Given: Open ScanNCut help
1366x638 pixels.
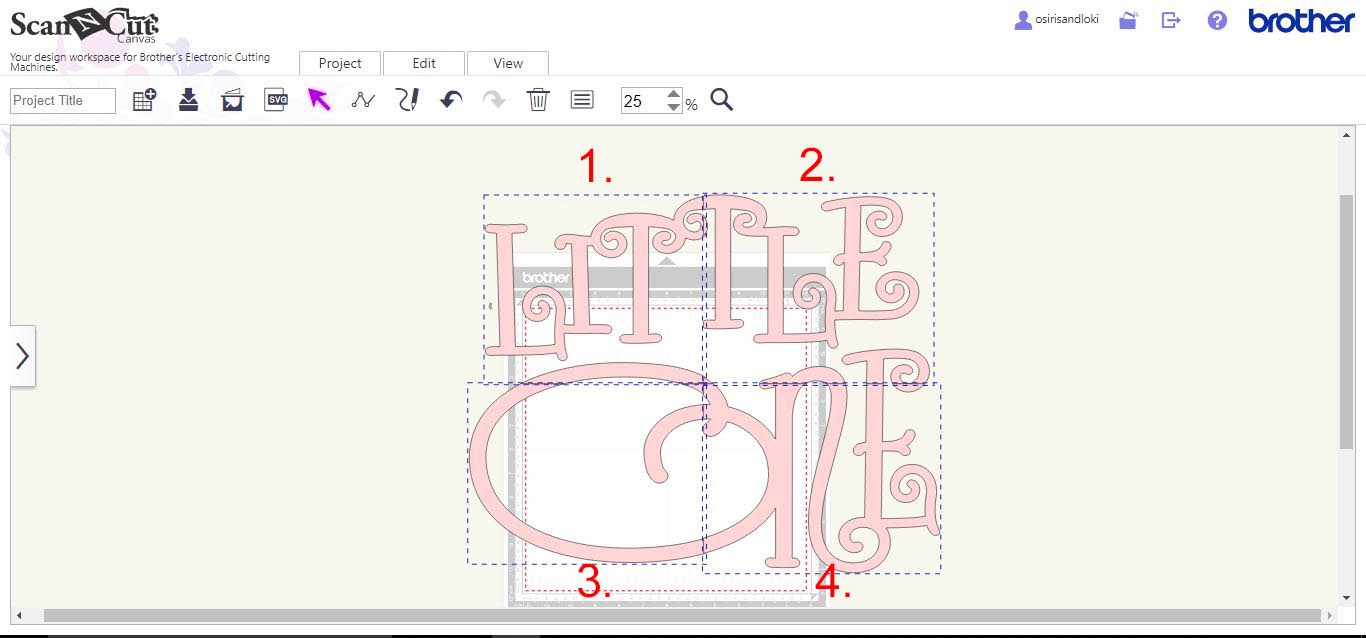Looking at the screenshot, I should pos(1216,19).
